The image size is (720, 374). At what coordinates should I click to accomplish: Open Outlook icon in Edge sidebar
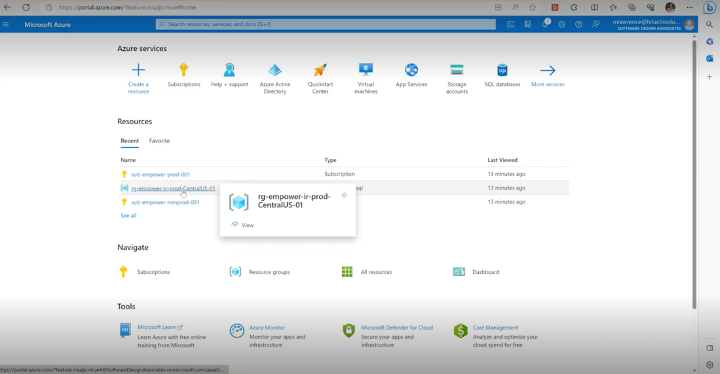(x=709, y=59)
